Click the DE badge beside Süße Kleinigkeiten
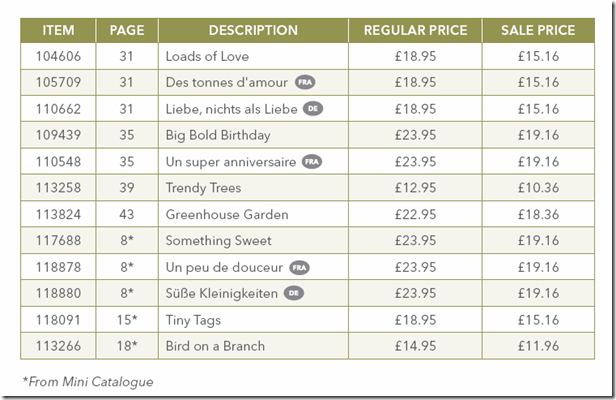The width and height of the screenshot is (616, 400). (293, 293)
